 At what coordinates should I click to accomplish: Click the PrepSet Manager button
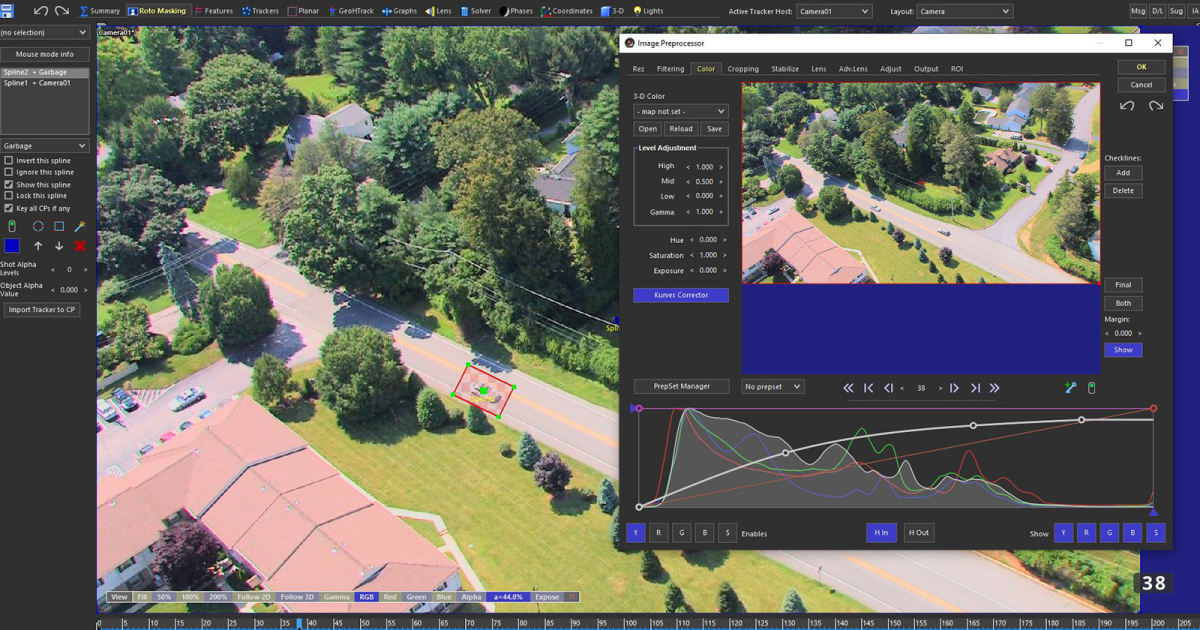tap(681, 386)
